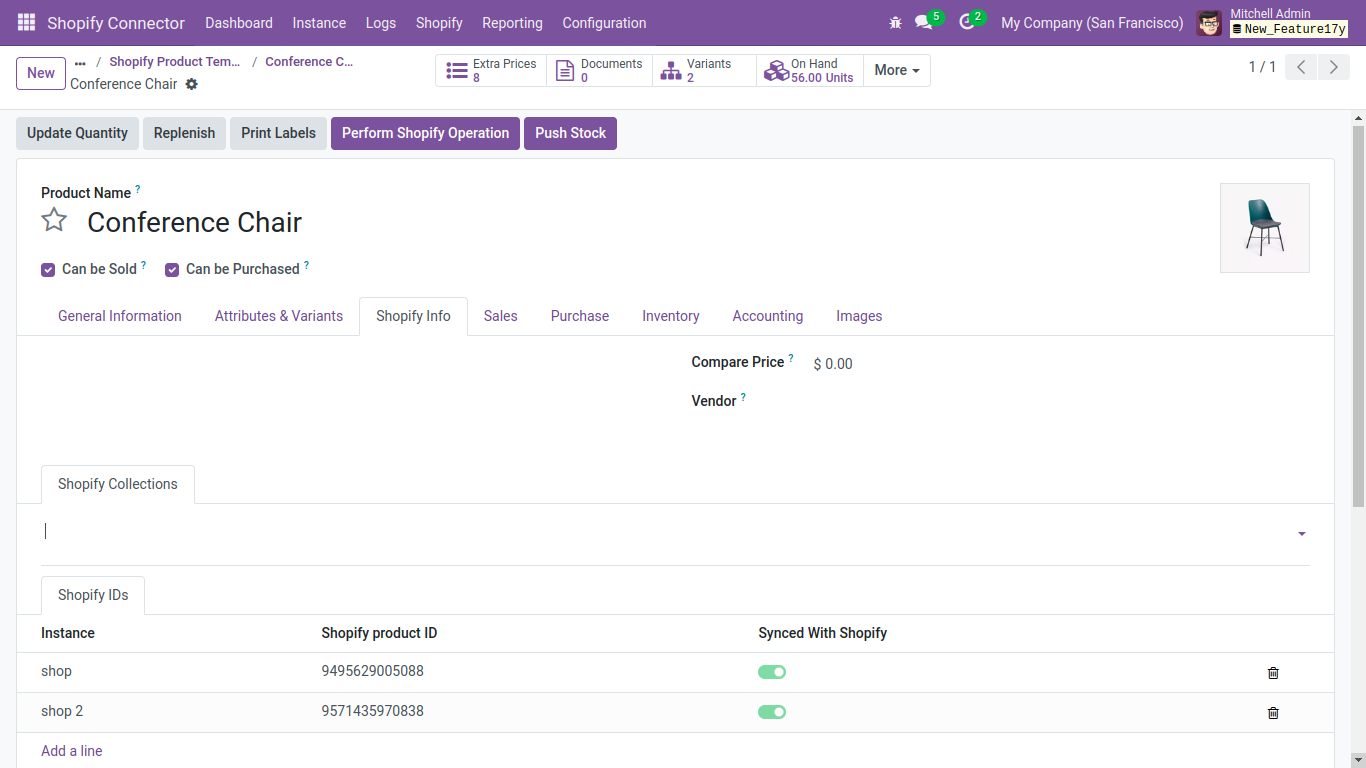Click the gear actions icon beside Conference Chair
Screen dimensions: 1366x768
(192, 84)
